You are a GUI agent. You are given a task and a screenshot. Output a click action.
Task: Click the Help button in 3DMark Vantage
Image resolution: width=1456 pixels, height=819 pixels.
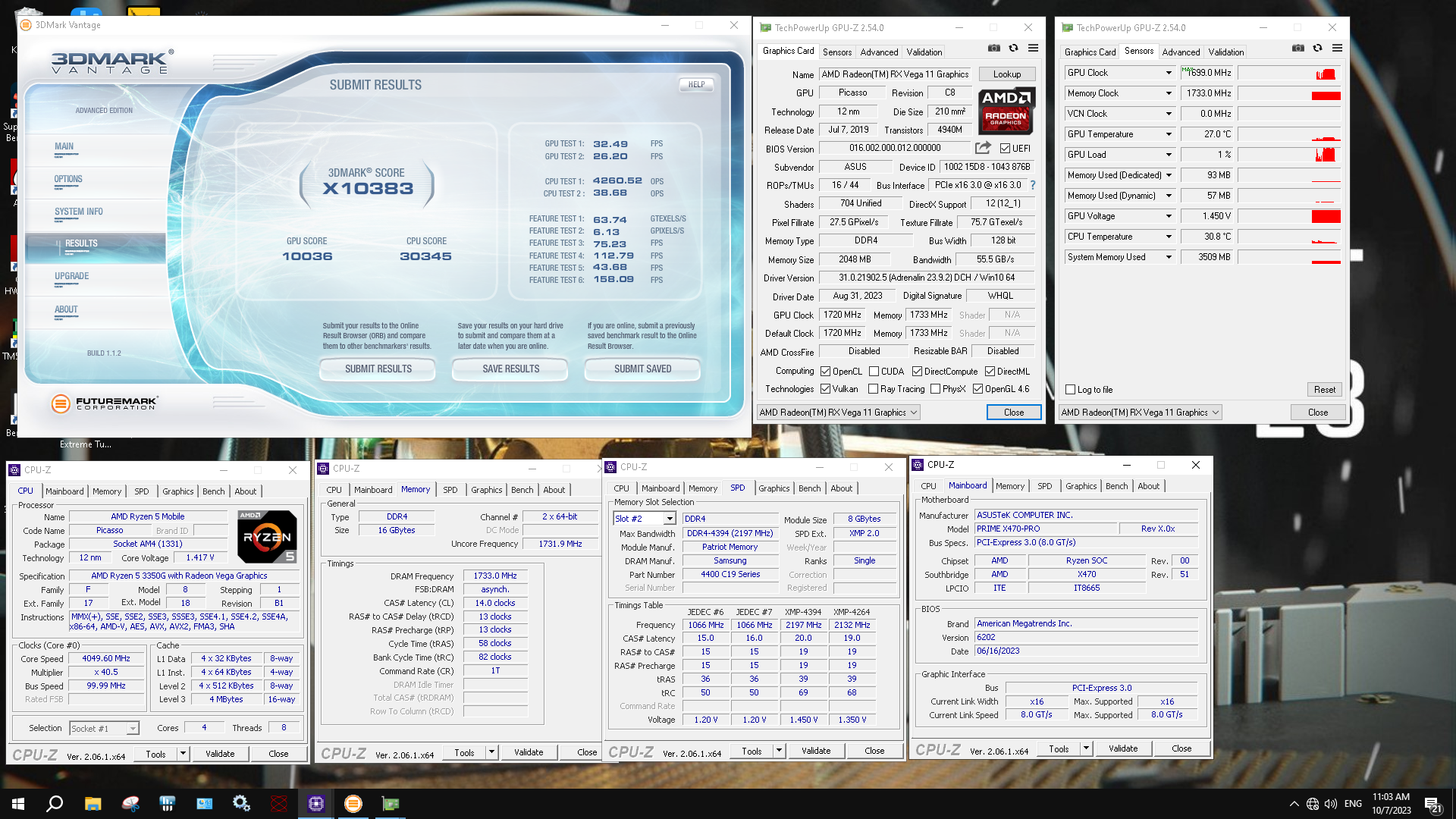pyautogui.click(x=696, y=85)
